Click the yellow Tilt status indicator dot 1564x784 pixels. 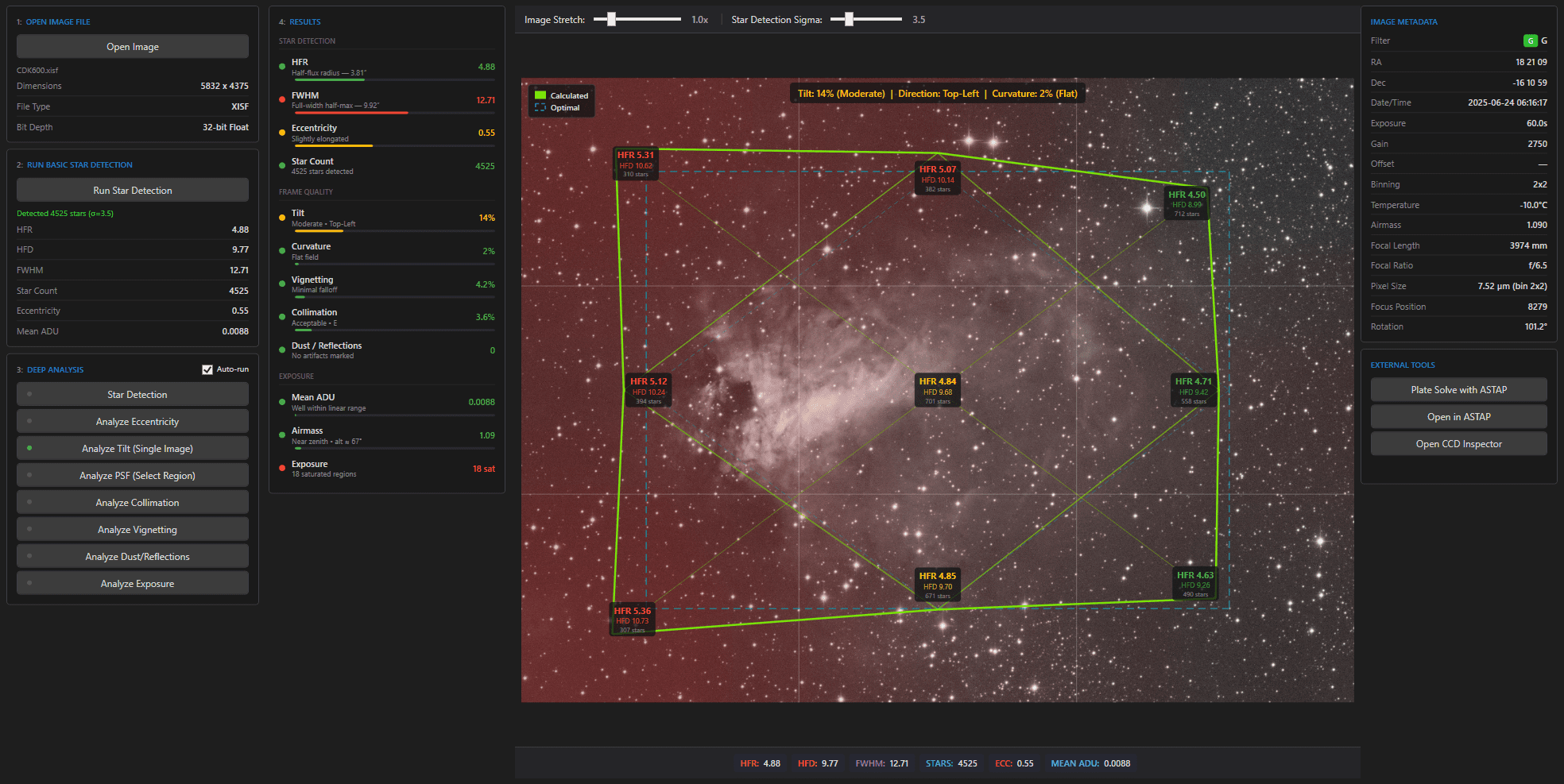pyautogui.click(x=282, y=218)
